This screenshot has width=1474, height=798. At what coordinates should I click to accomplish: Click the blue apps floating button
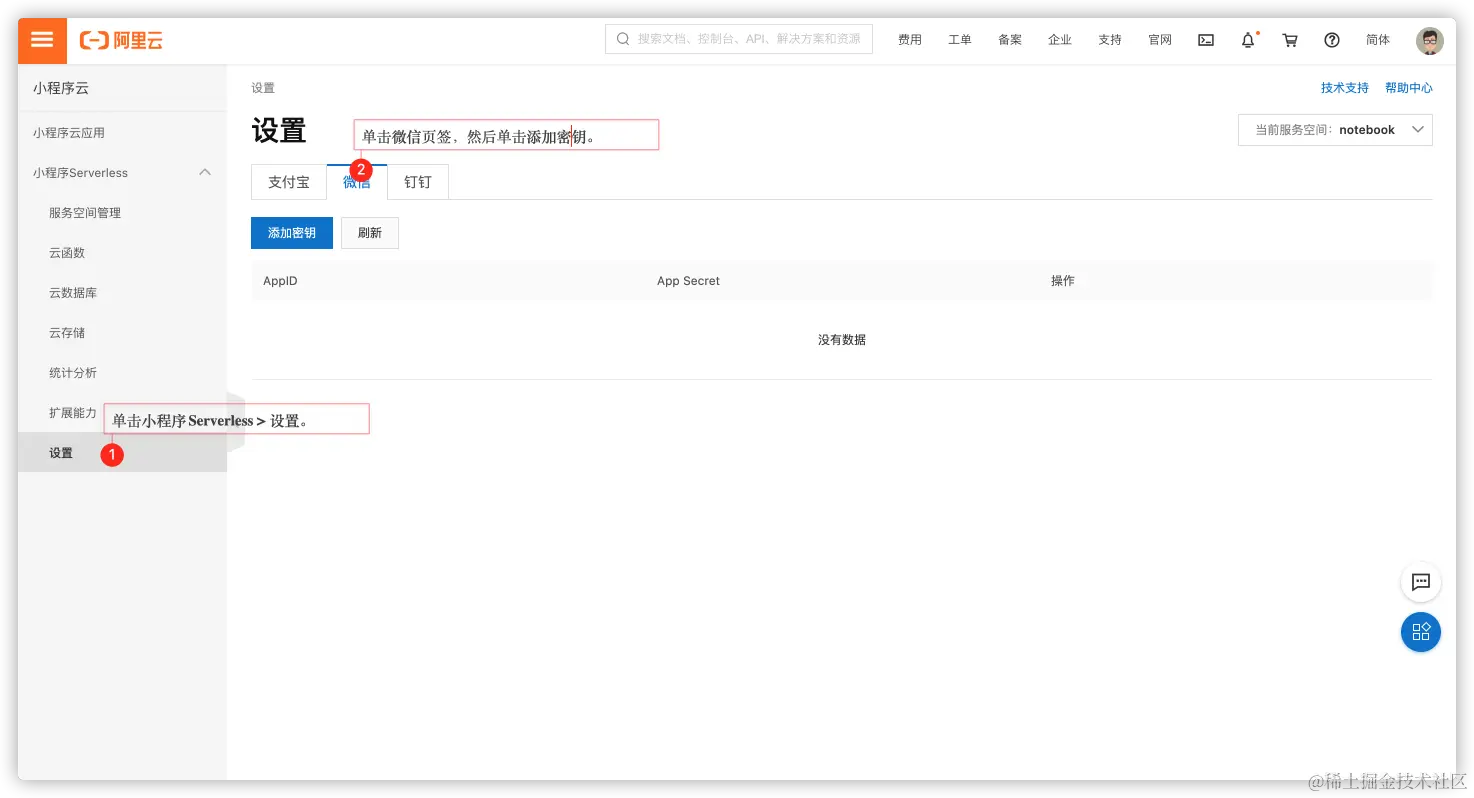click(x=1420, y=632)
